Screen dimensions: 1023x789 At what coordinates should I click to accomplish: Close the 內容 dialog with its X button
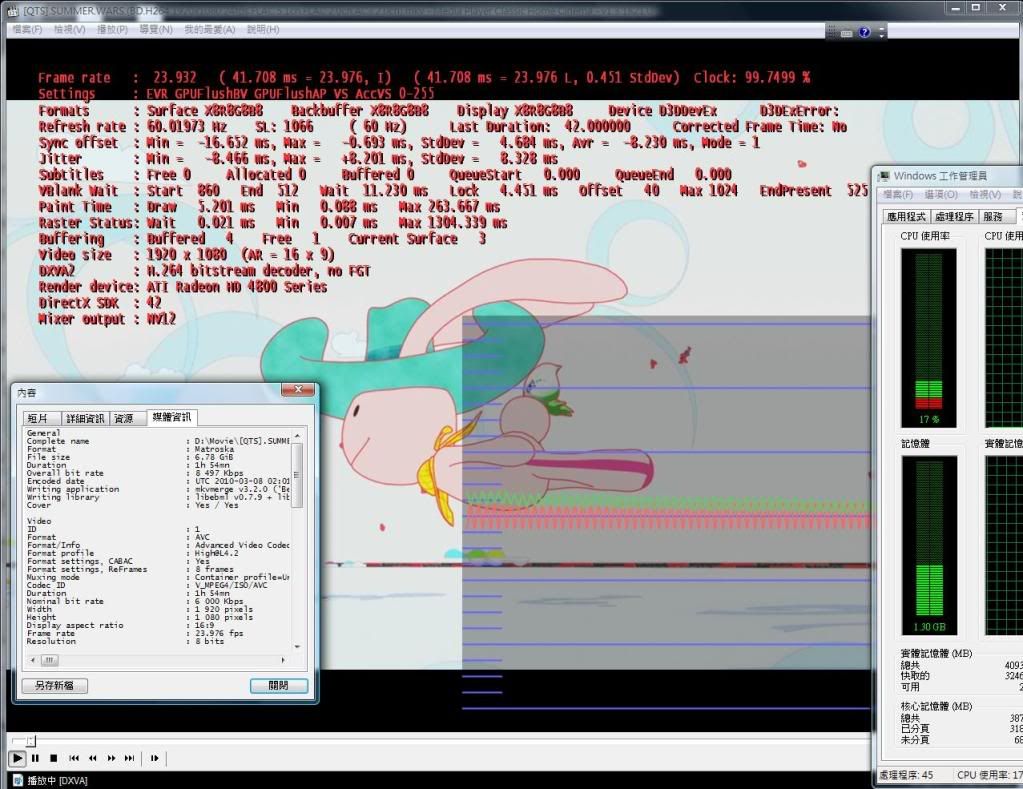[298, 390]
